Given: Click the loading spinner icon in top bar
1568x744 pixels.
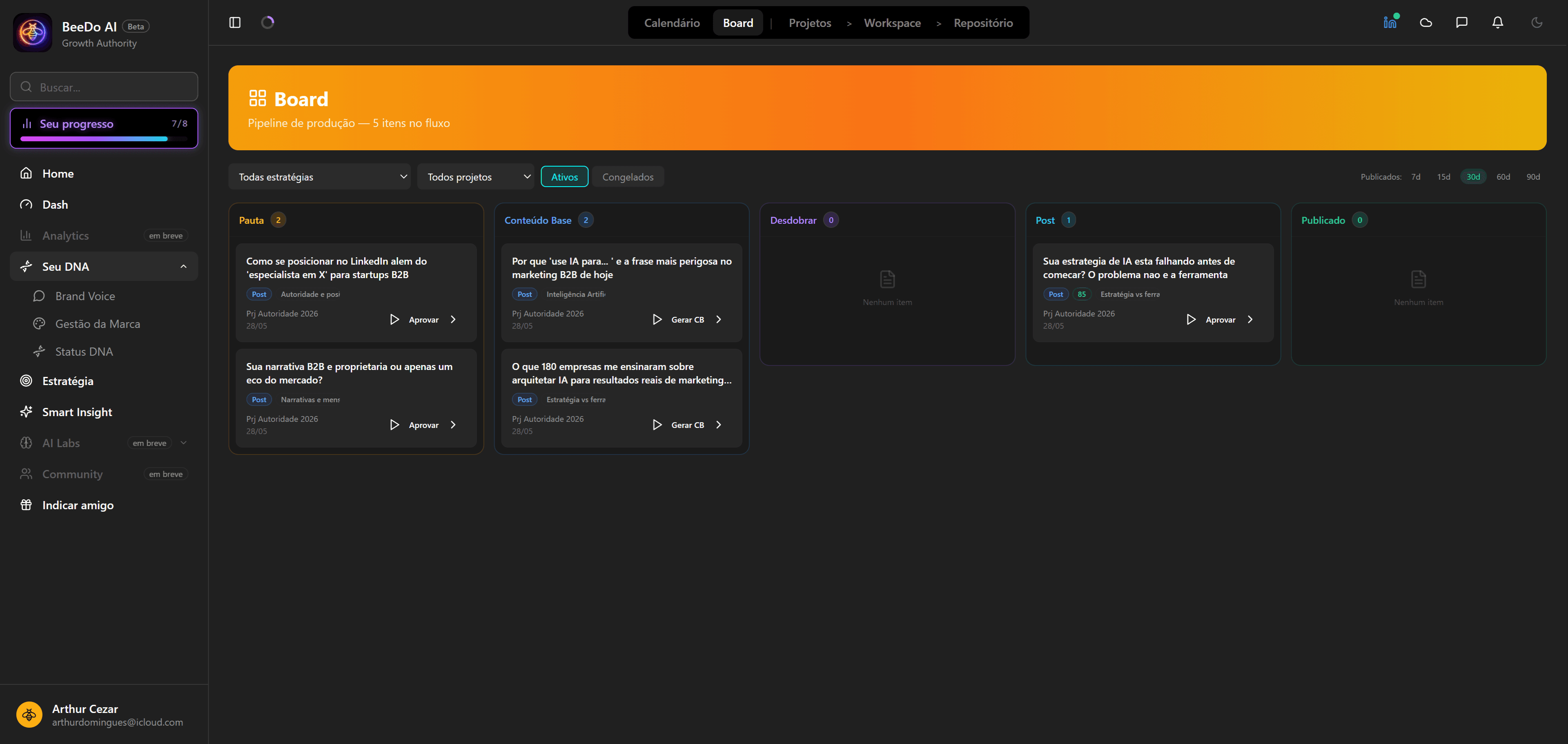Looking at the screenshot, I should tap(268, 22).
